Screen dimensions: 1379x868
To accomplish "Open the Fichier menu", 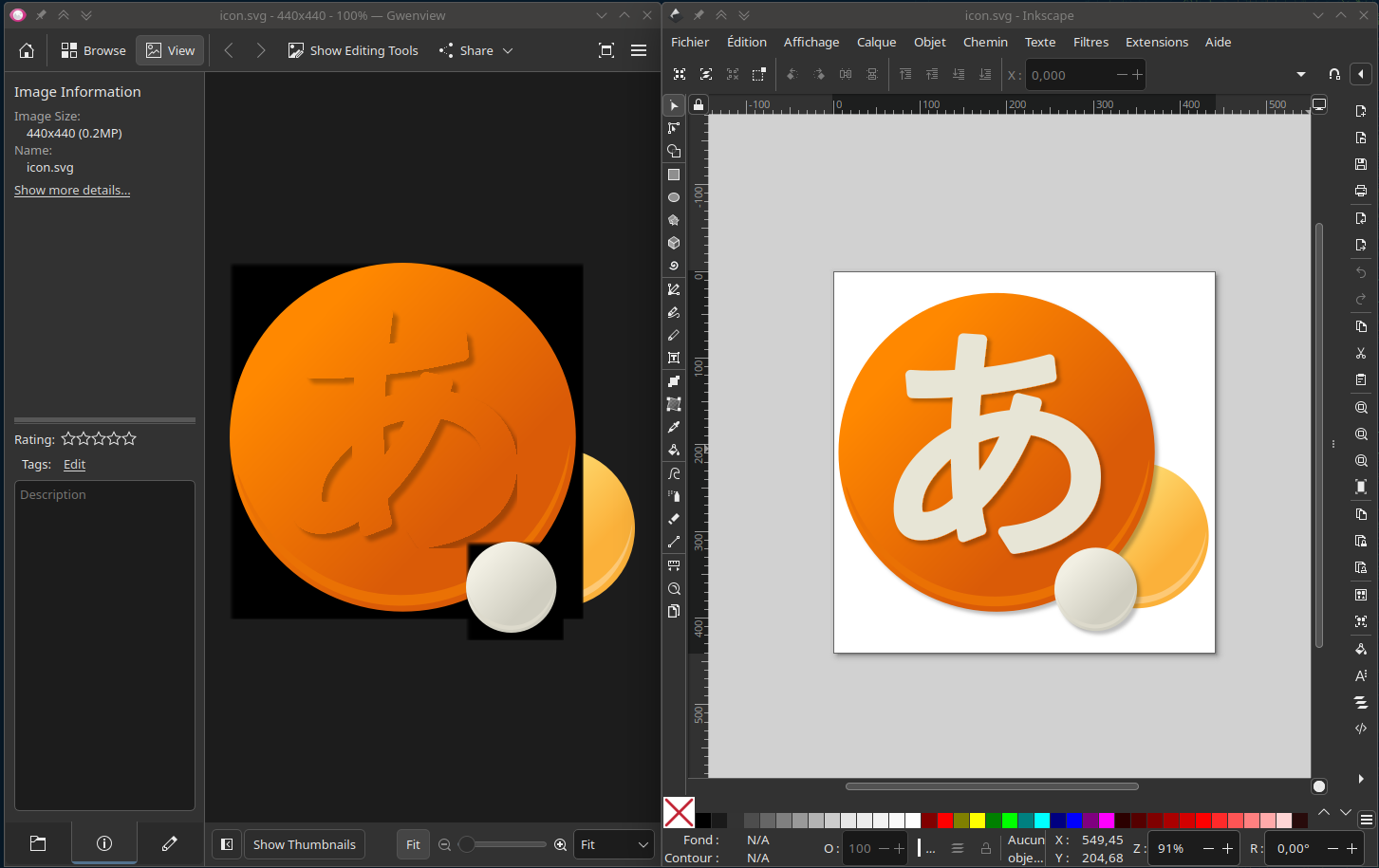I will pyautogui.click(x=690, y=42).
